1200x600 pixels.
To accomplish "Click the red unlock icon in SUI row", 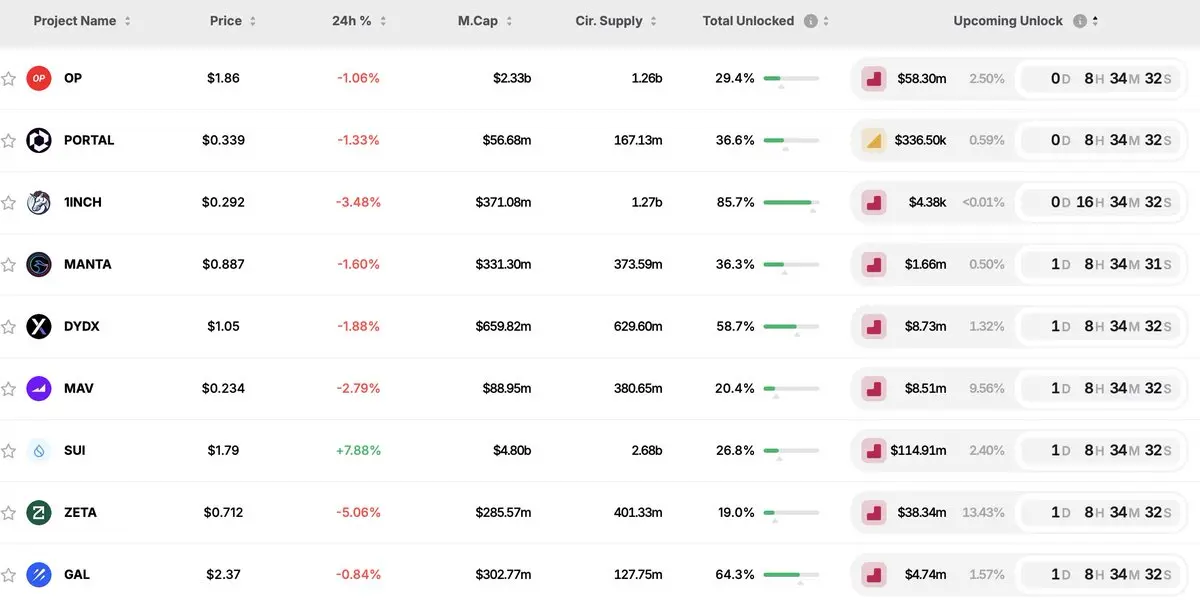I will pyautogui.click(x=874, y=450).
